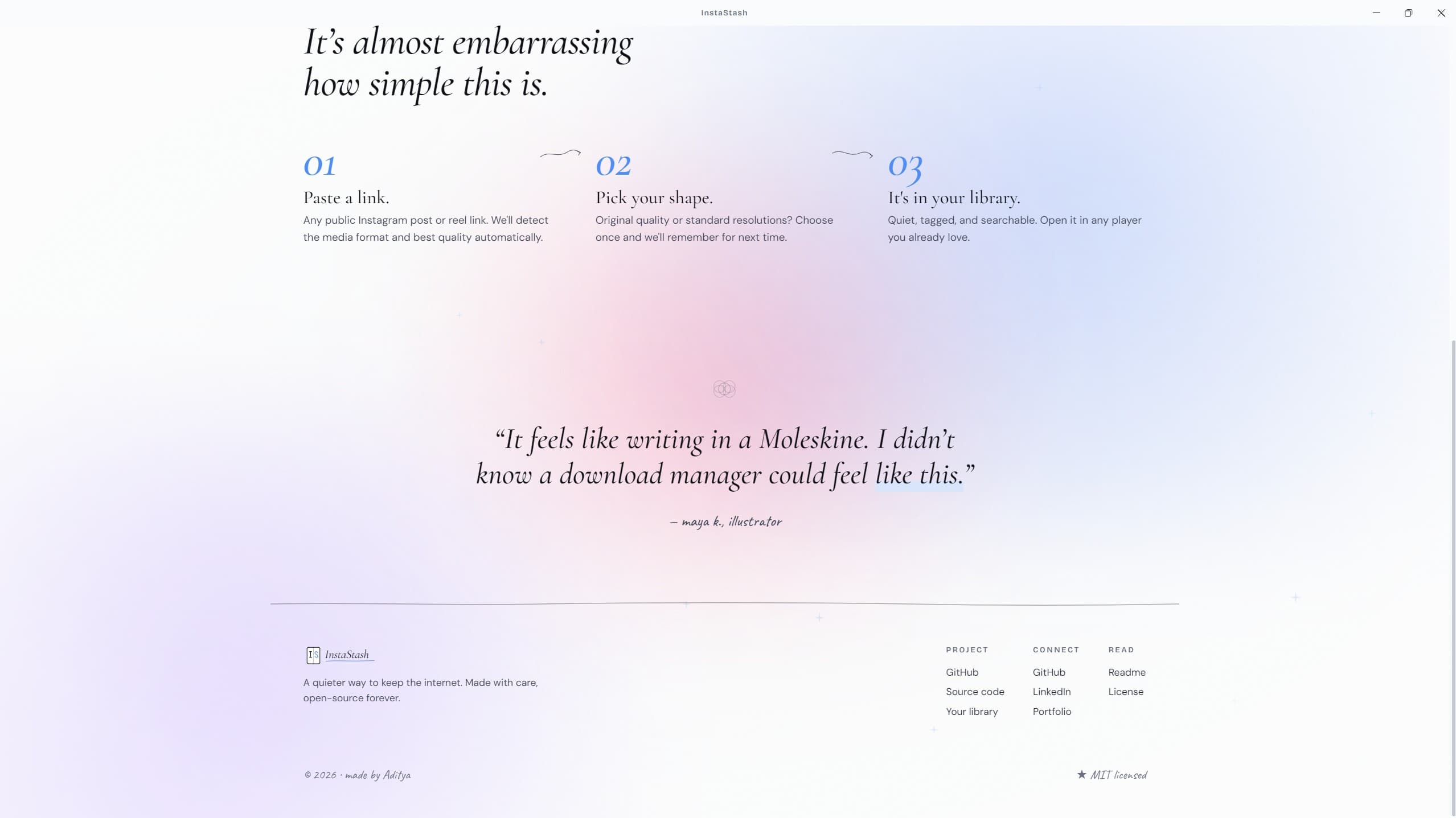Click the 'Quiet, tagged, and searchable' description
The width and height of the screenshot is (1456, 818).
pos(1014,228)
